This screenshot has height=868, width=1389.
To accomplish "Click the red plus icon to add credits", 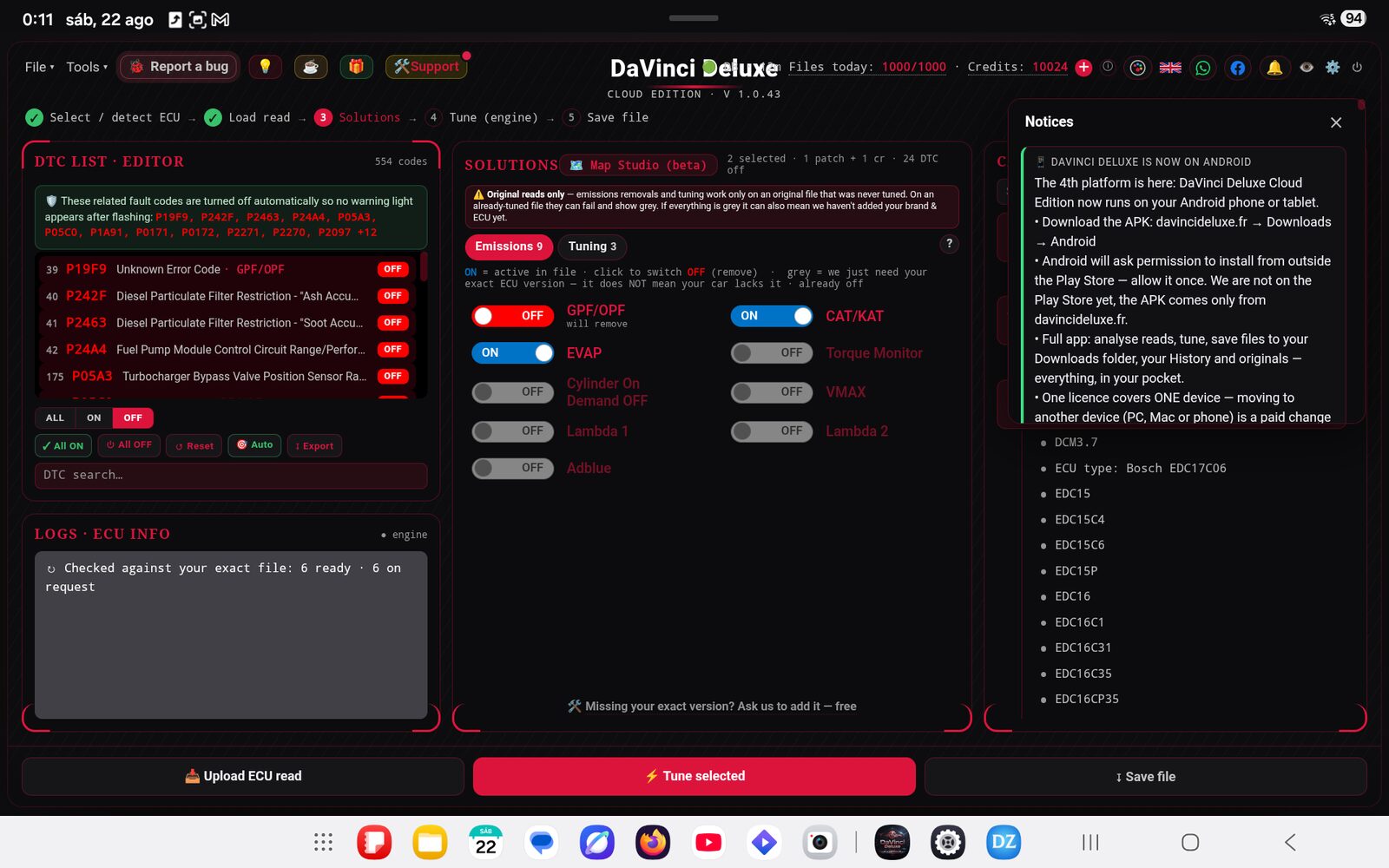I will [x=1083, y=67].
